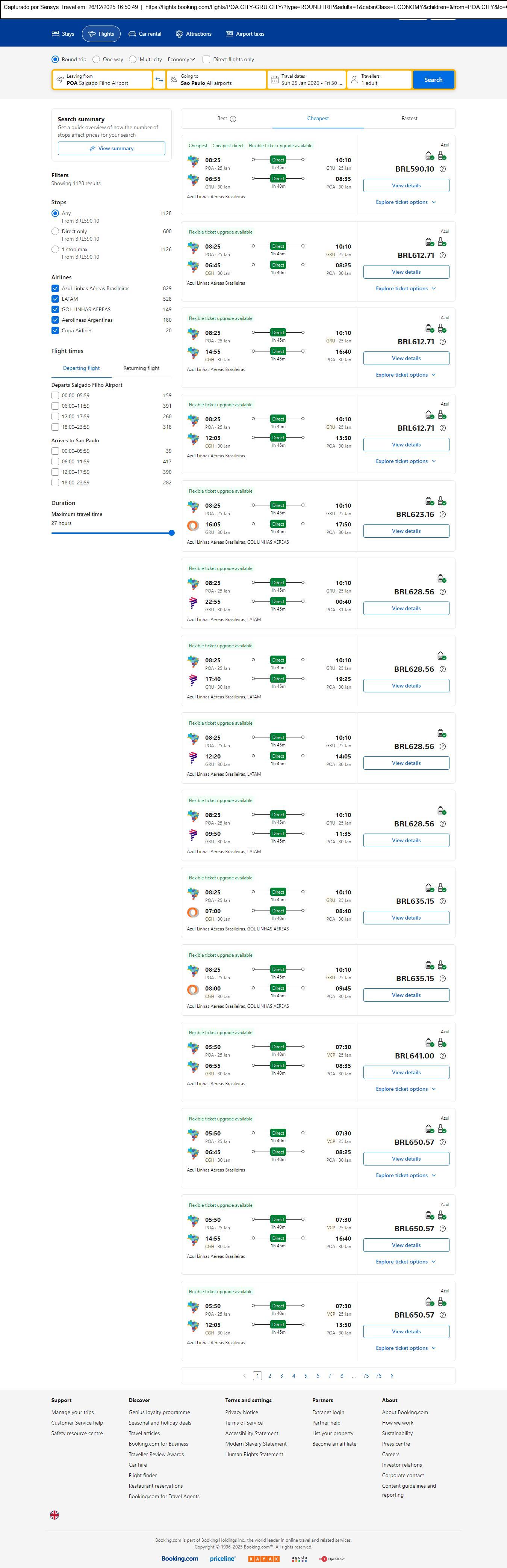Click the Leaving from POA airport field
The height and width of the screenshot is (1568, 507).
102,80
